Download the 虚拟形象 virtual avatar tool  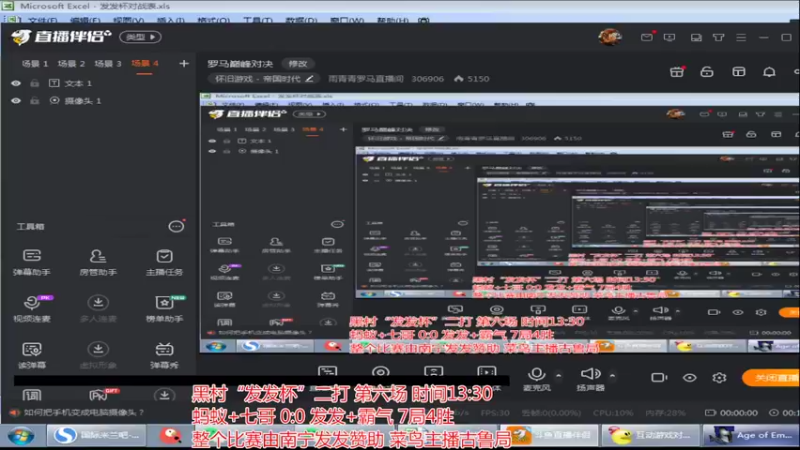(x=98, y=355)
